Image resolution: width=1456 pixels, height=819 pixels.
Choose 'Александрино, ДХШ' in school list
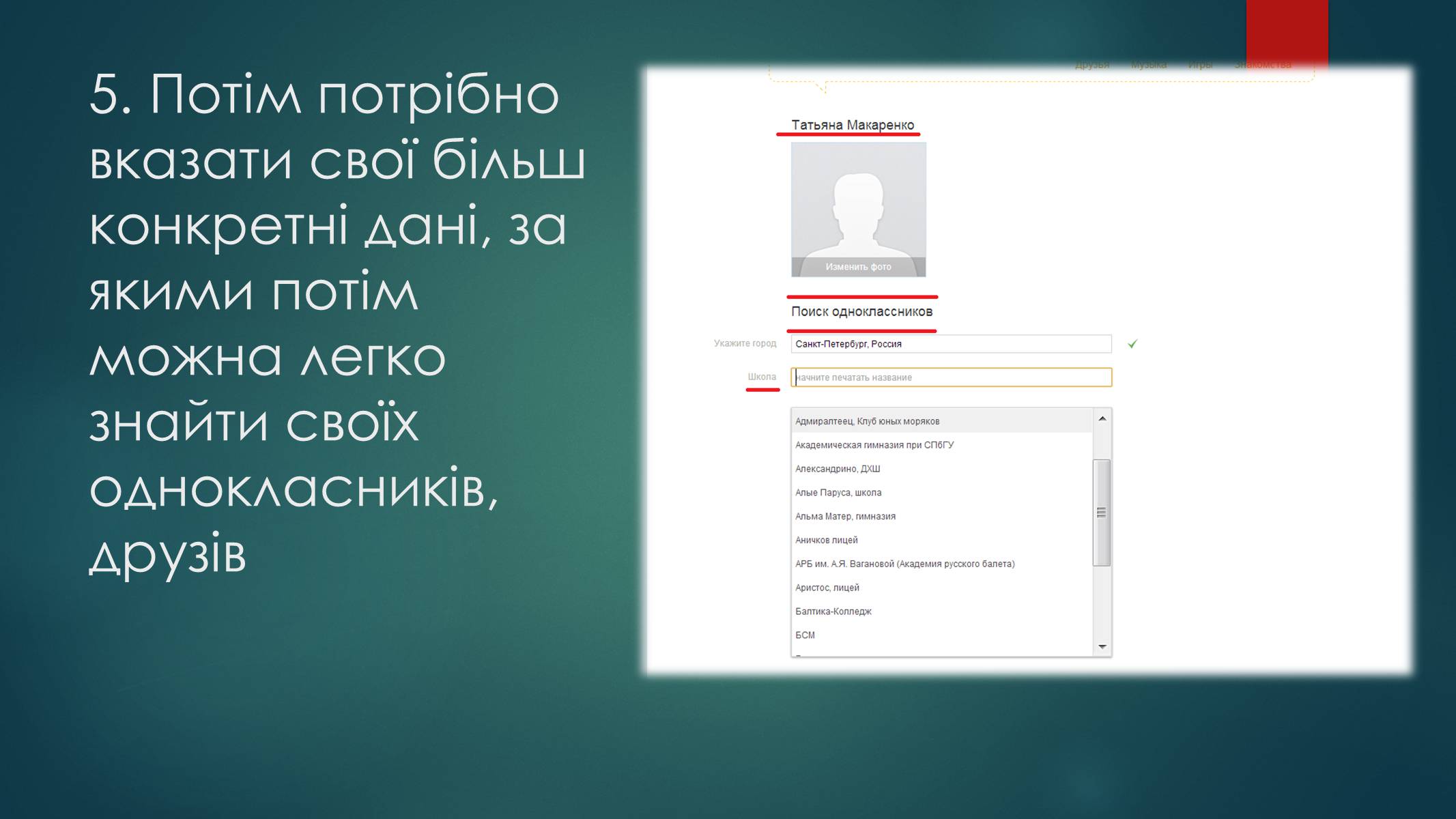point(942,469)
